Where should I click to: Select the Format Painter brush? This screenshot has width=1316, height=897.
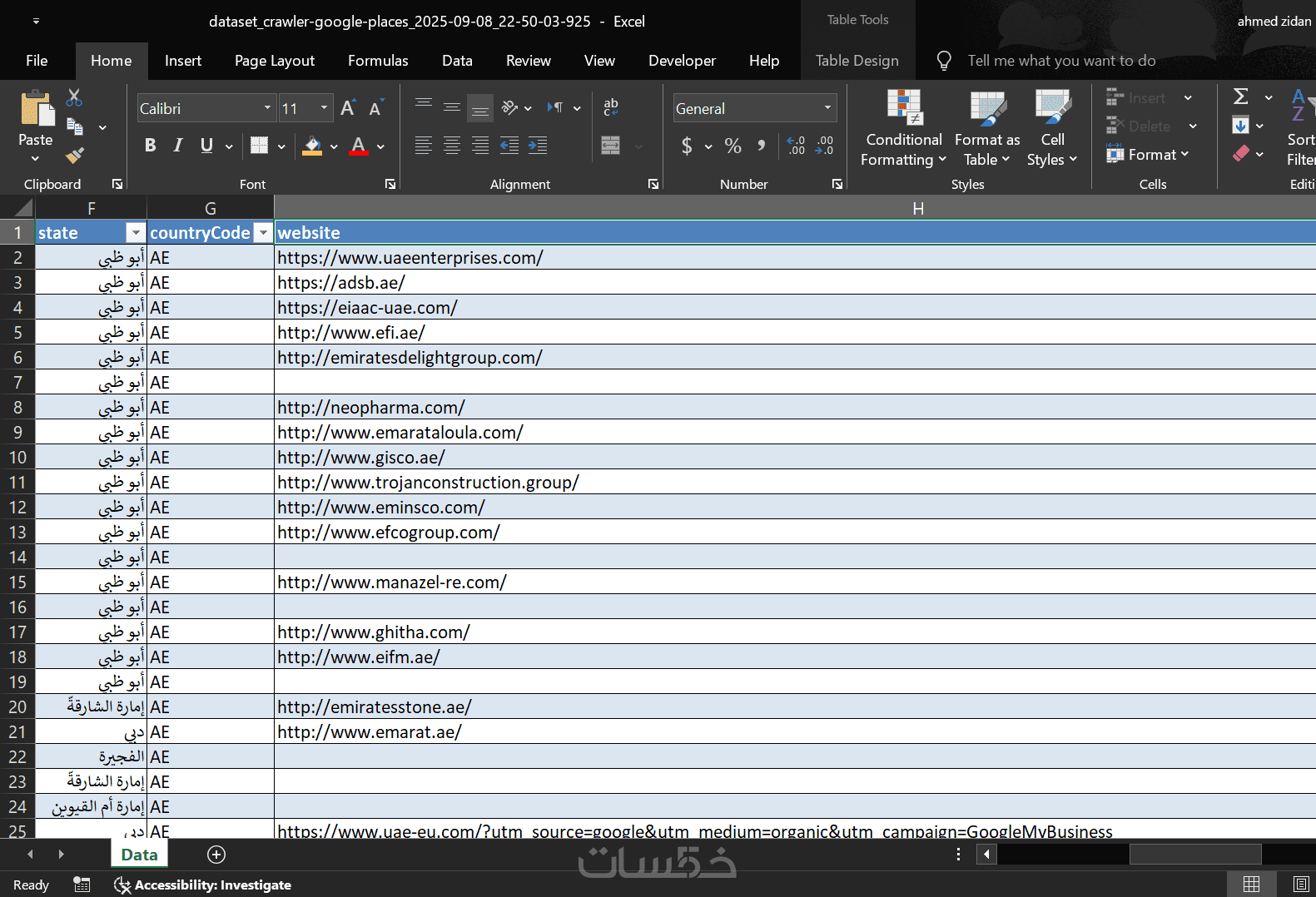tap(75, 156)
